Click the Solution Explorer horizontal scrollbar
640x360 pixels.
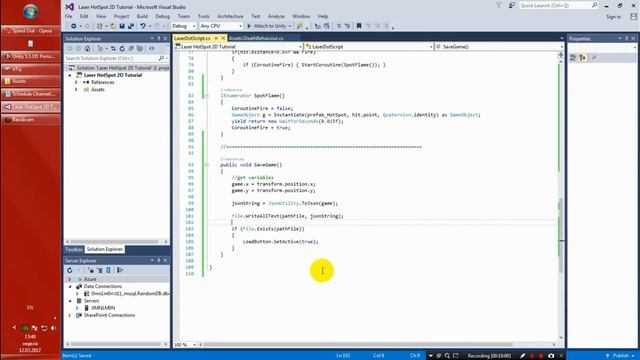pyautogui.click(x=117, y=242)
